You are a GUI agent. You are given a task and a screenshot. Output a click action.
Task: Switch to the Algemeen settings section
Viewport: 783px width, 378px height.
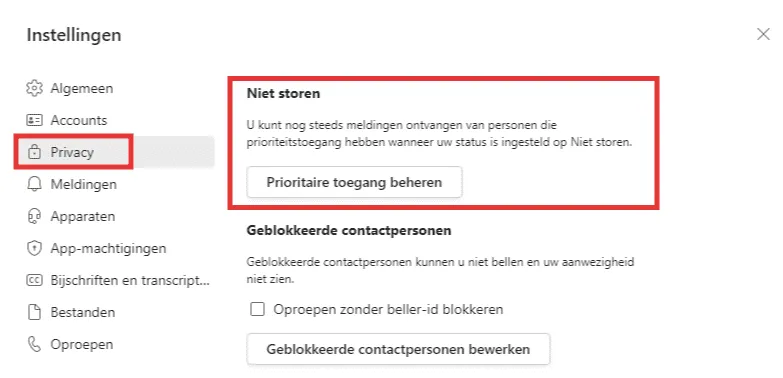click(x=82, y=88)
